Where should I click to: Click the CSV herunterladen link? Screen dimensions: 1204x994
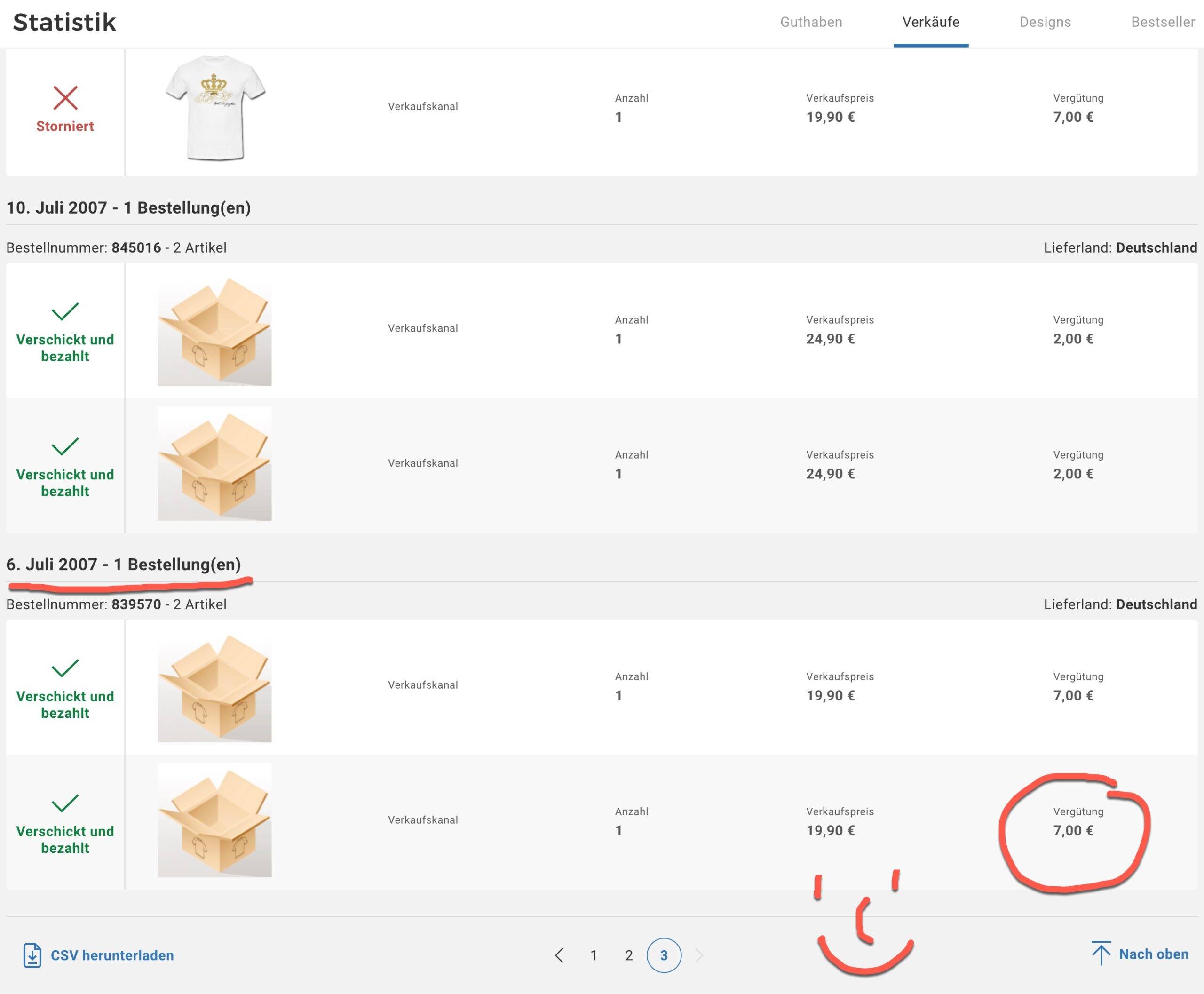(x=112, y=955)
